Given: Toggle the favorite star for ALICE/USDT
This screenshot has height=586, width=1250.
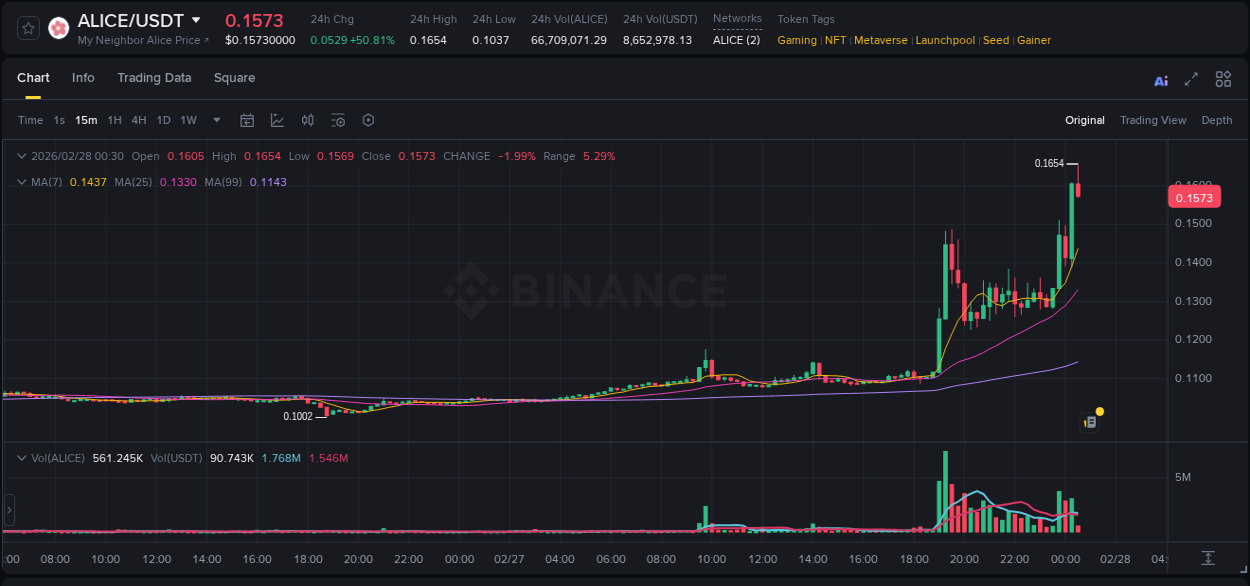Looking at the screenshot, I should [x=27, y=28].
